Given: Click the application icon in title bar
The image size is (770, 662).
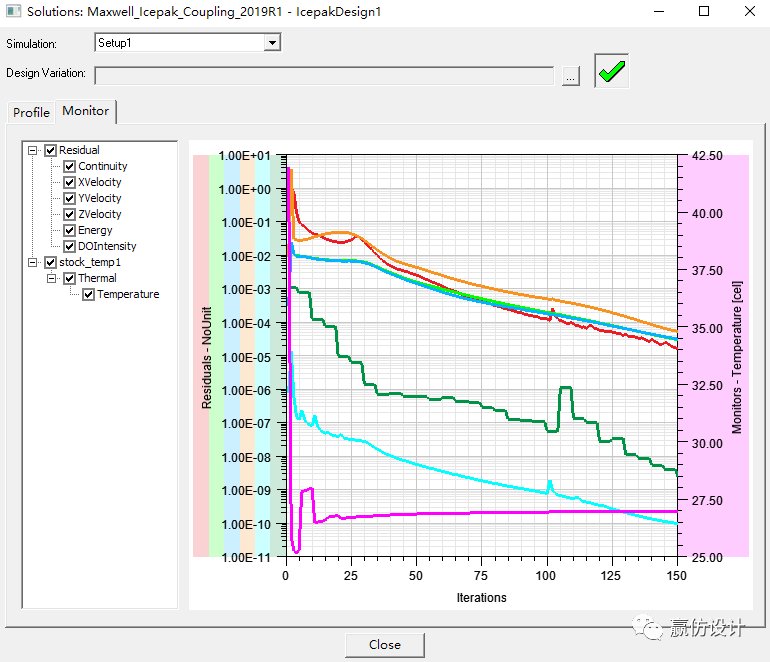Looking at the screenshot, I should click(x=13, y=12).
